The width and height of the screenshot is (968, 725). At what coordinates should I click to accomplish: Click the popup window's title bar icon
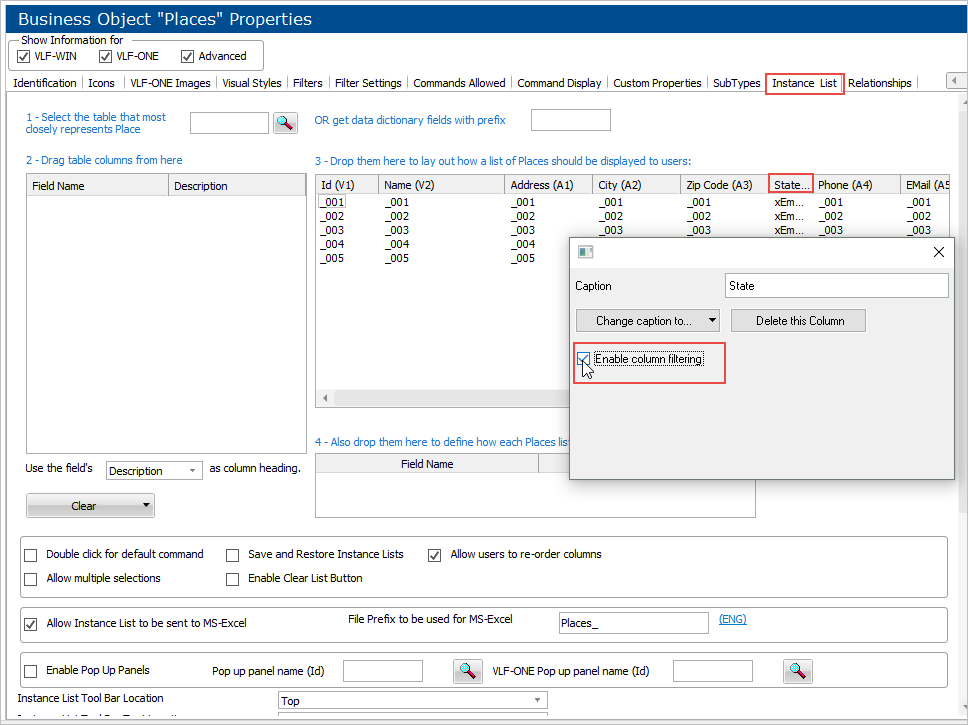(x=586, y=252)
